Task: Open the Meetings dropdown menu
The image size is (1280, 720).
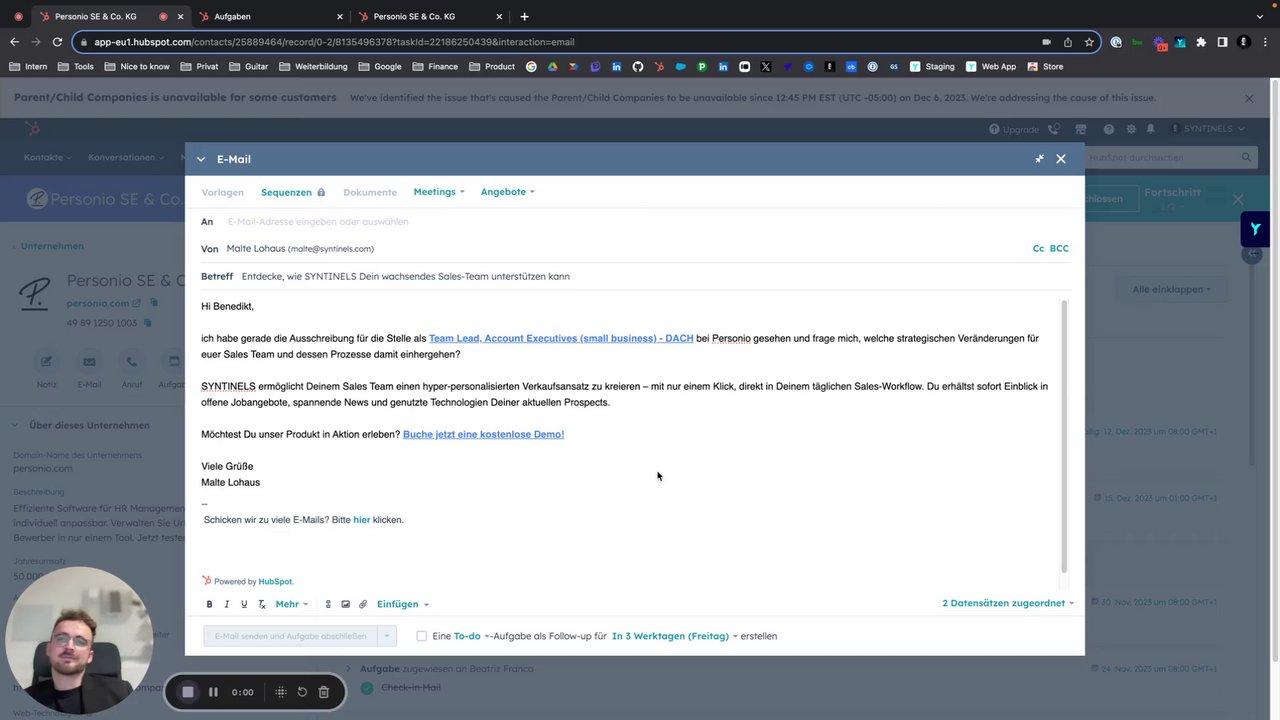Action: click(x=439, y=192)
